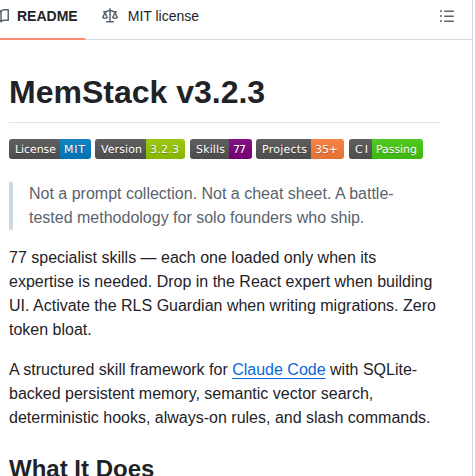Click "UI. Activate the RLS Guardian" line
The width and height of the screenshot is (475, 476).
pos(222,306)
